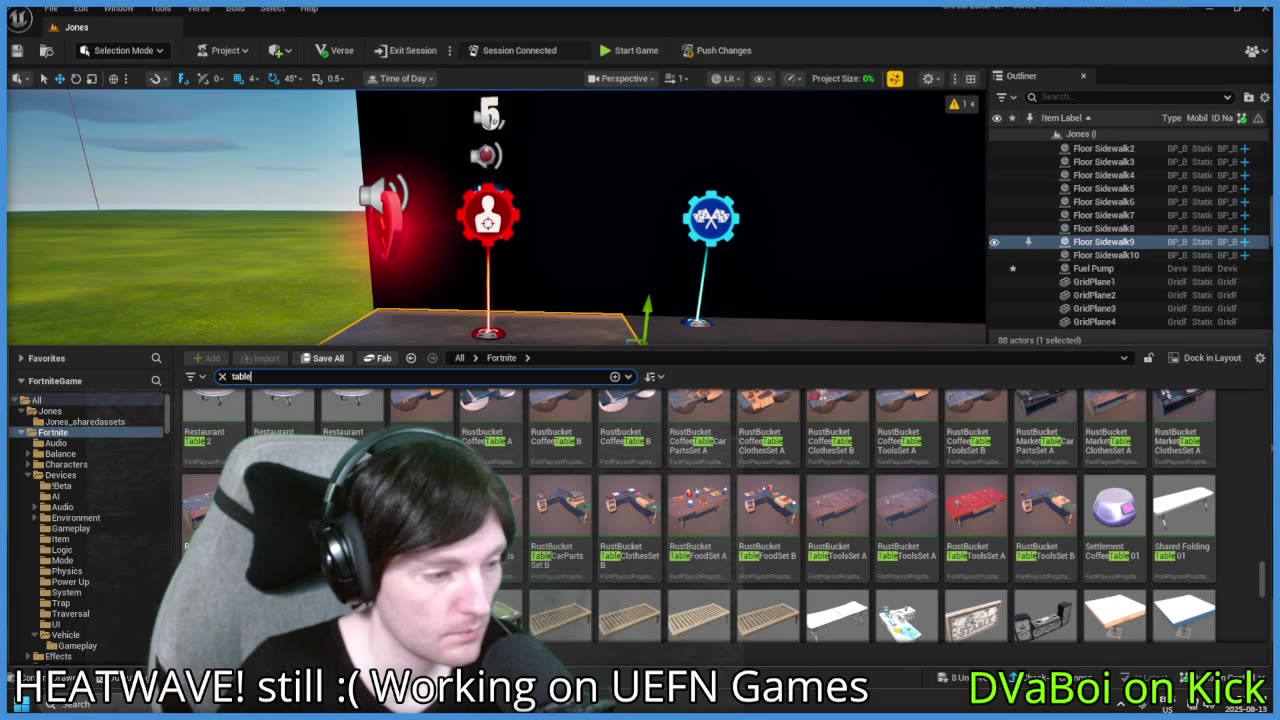
Task: Open Content Browser filter dropdown
Action: point(194,377)
